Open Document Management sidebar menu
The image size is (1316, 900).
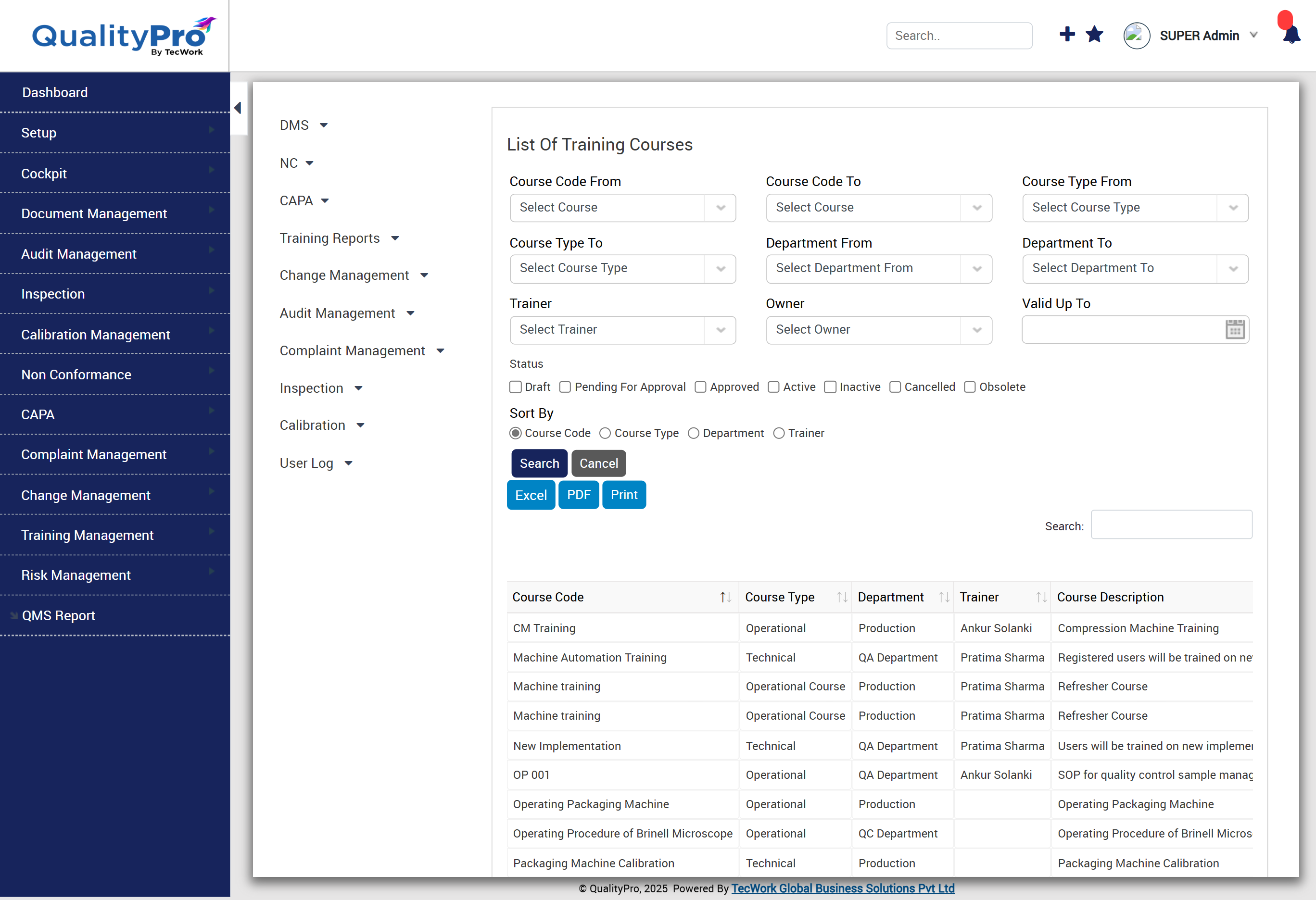(94, 213)
